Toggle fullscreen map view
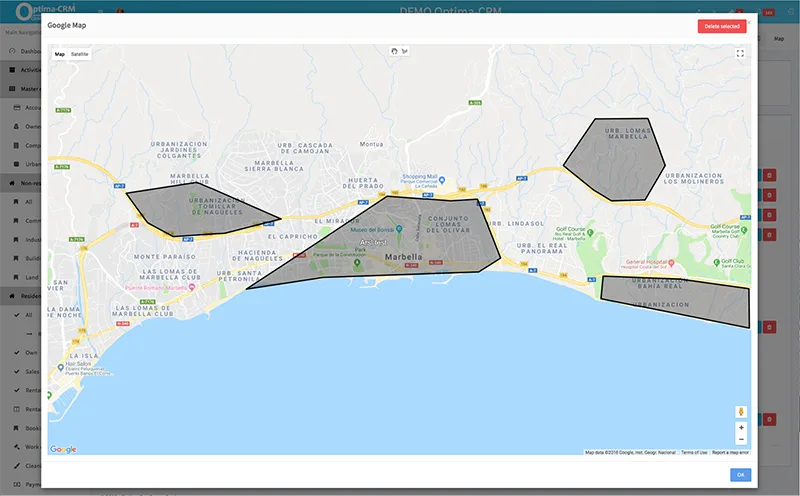 click(x=740, y=54)
